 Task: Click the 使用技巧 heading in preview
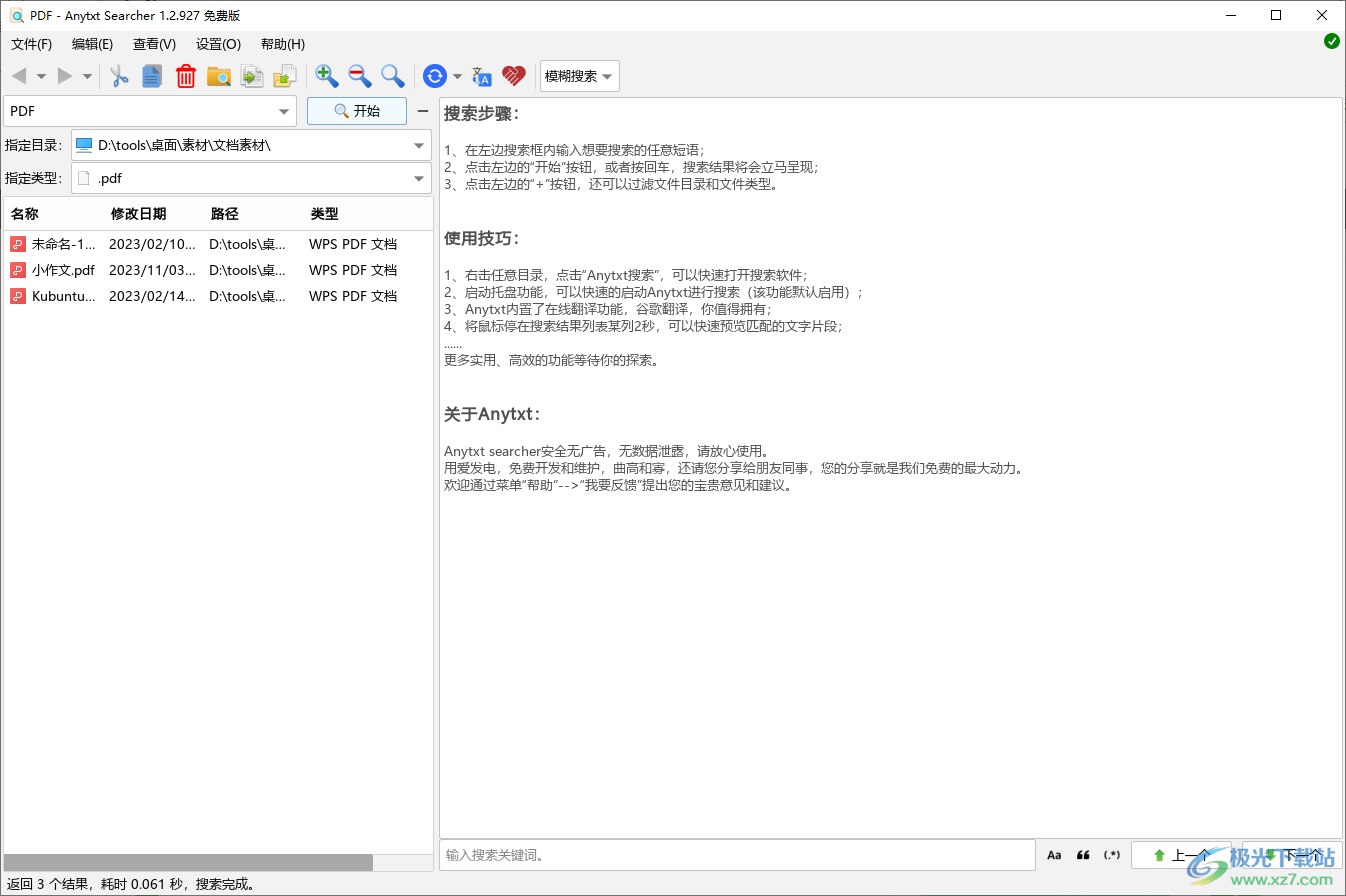point(482,239)
